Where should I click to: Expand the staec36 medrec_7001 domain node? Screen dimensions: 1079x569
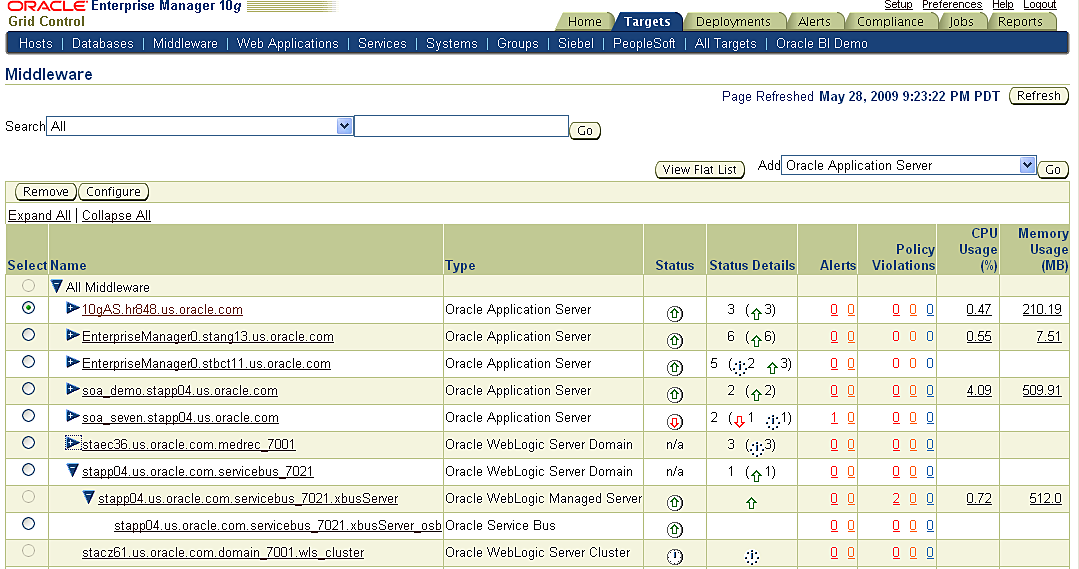click(72, 443)
